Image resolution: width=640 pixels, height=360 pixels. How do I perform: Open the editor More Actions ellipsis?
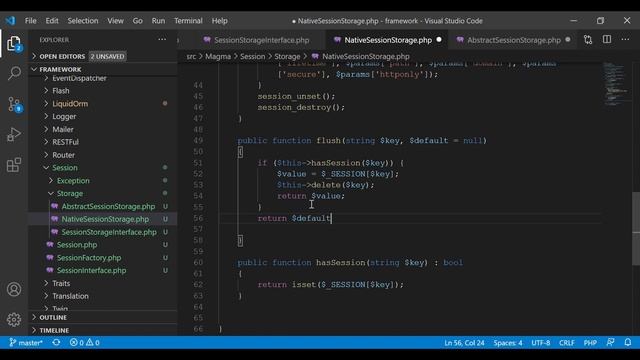tap(625, 40)
